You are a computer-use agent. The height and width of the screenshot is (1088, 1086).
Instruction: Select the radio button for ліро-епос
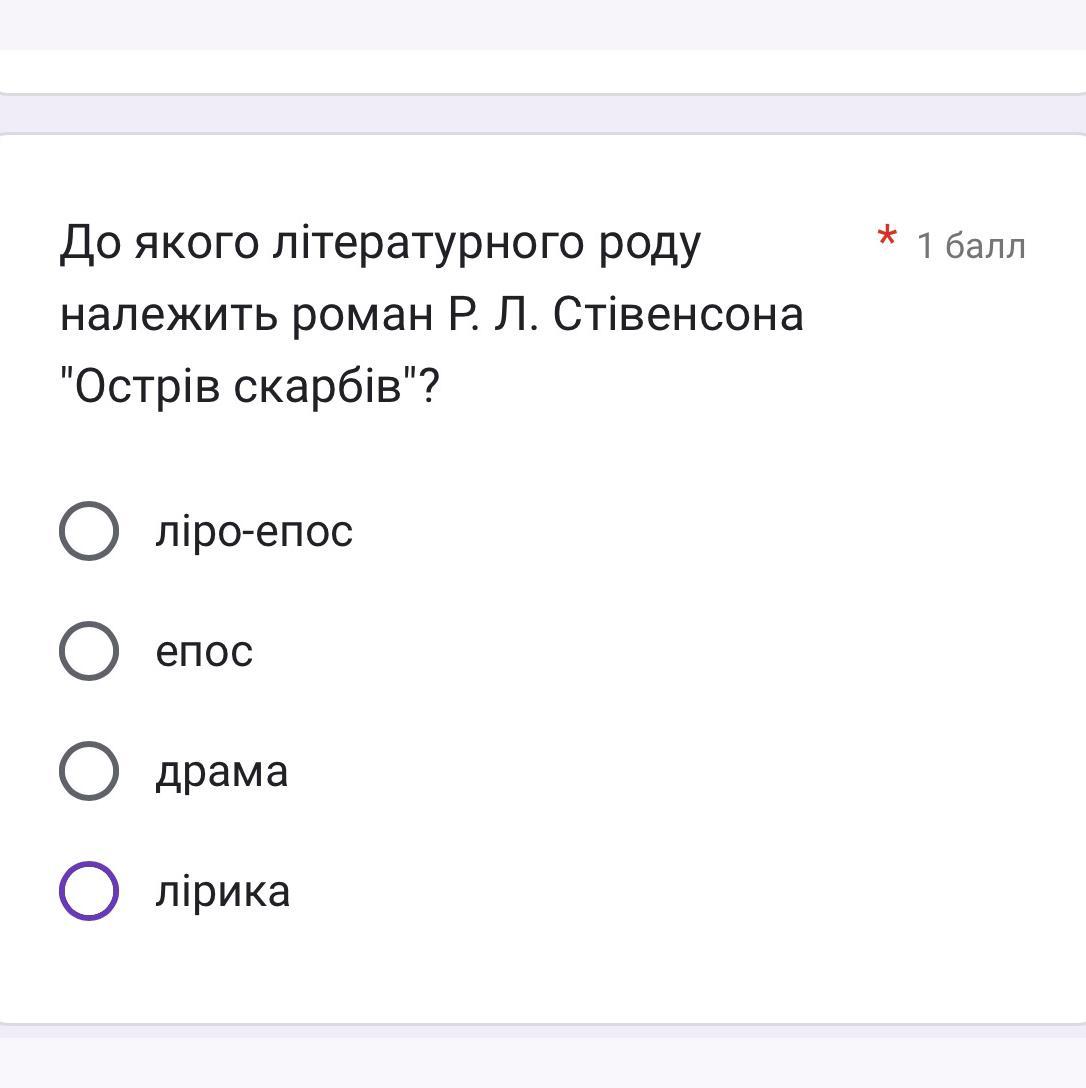tap(89, 531)
